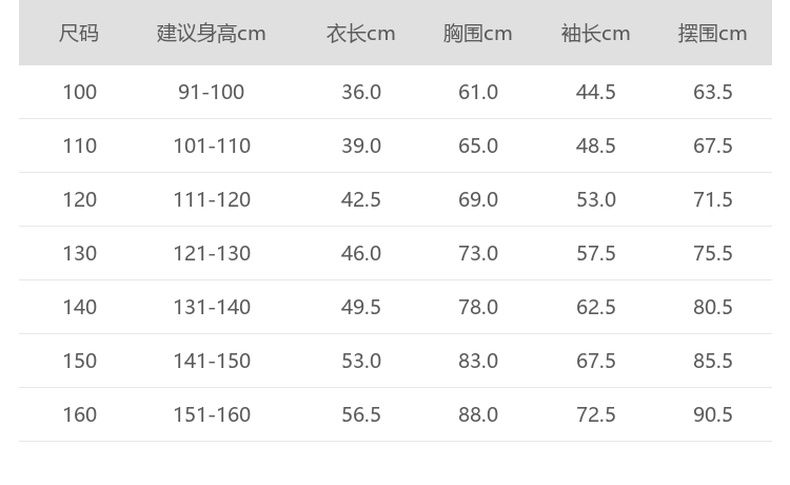Image resolution: width=790 pixels, height=485 pixels.
Task: Select the 121-130 suggested height cell
Action: 211,253
